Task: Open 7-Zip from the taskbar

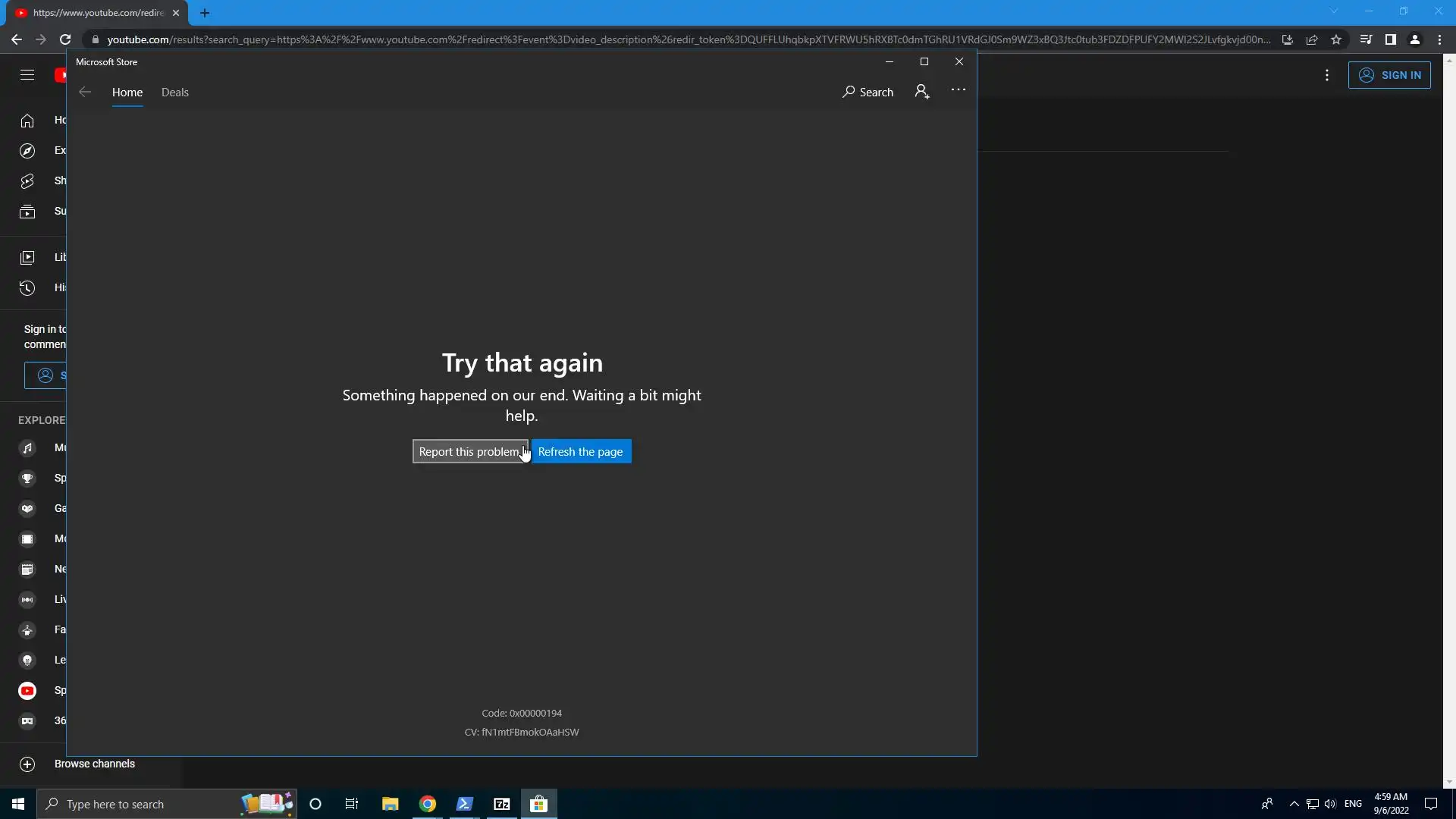Action: [x=501, y=804]
